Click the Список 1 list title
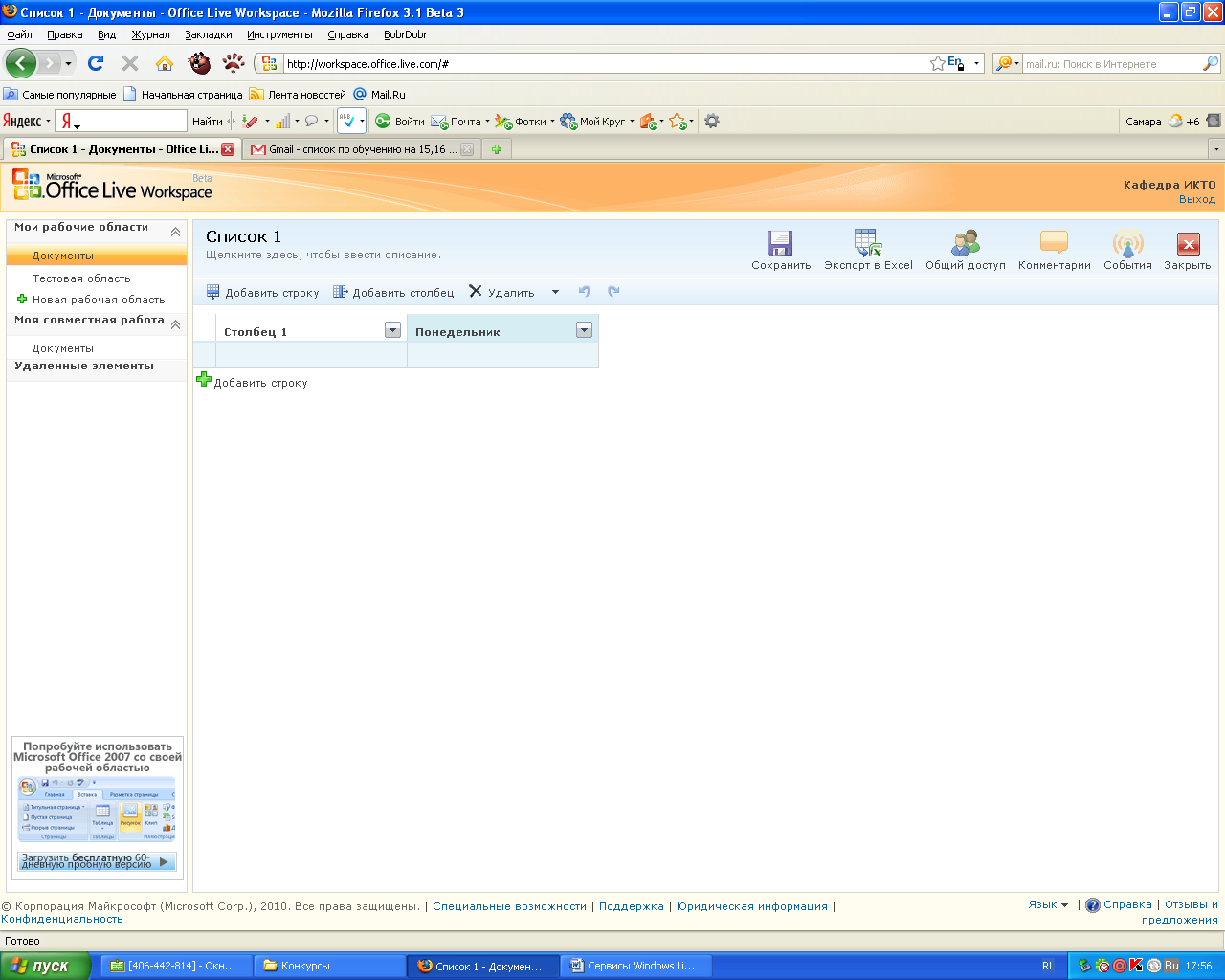The width and height of the screenshot is (1225, 980). [x=244, y=236]
